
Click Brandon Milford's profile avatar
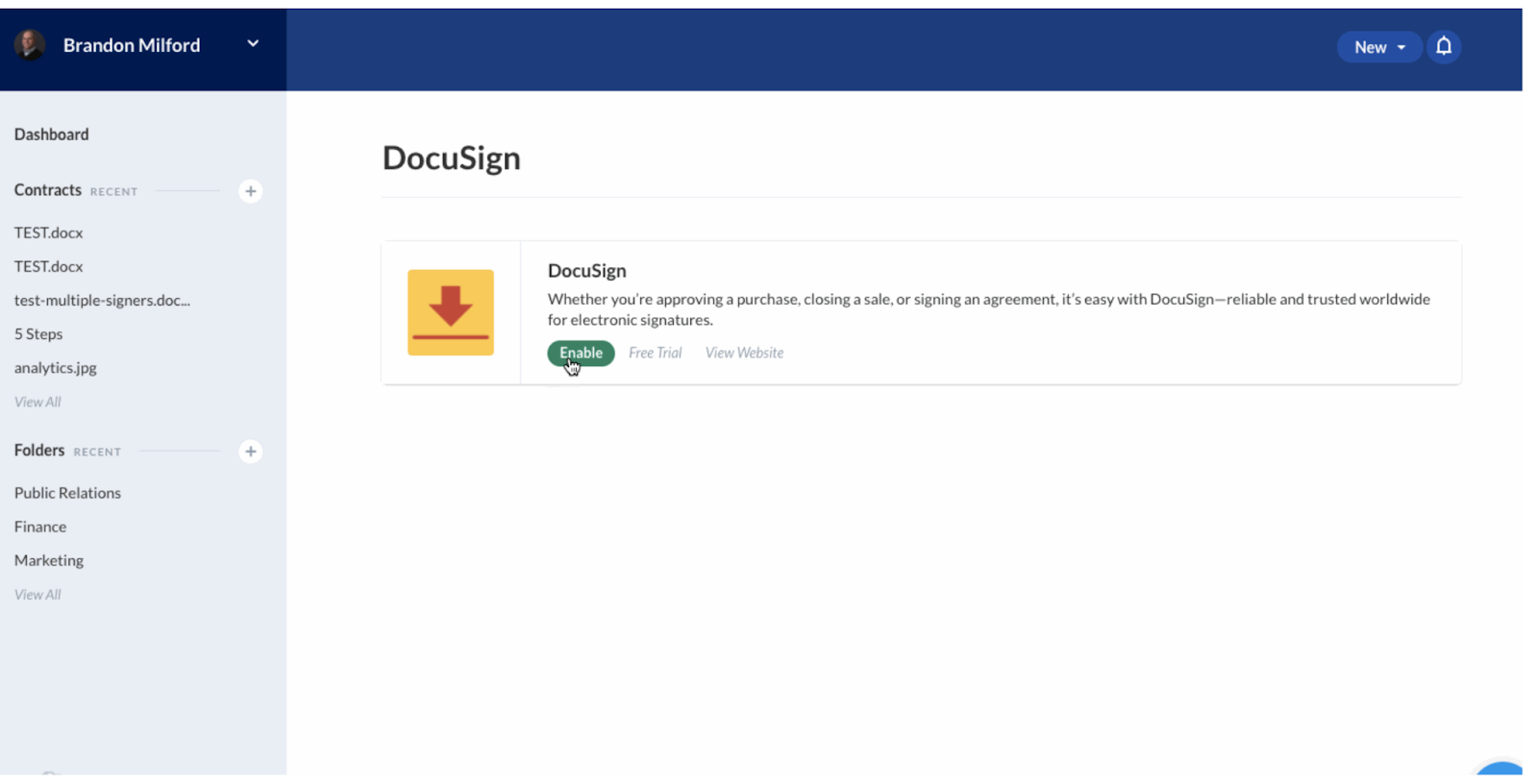coord(30,44)
